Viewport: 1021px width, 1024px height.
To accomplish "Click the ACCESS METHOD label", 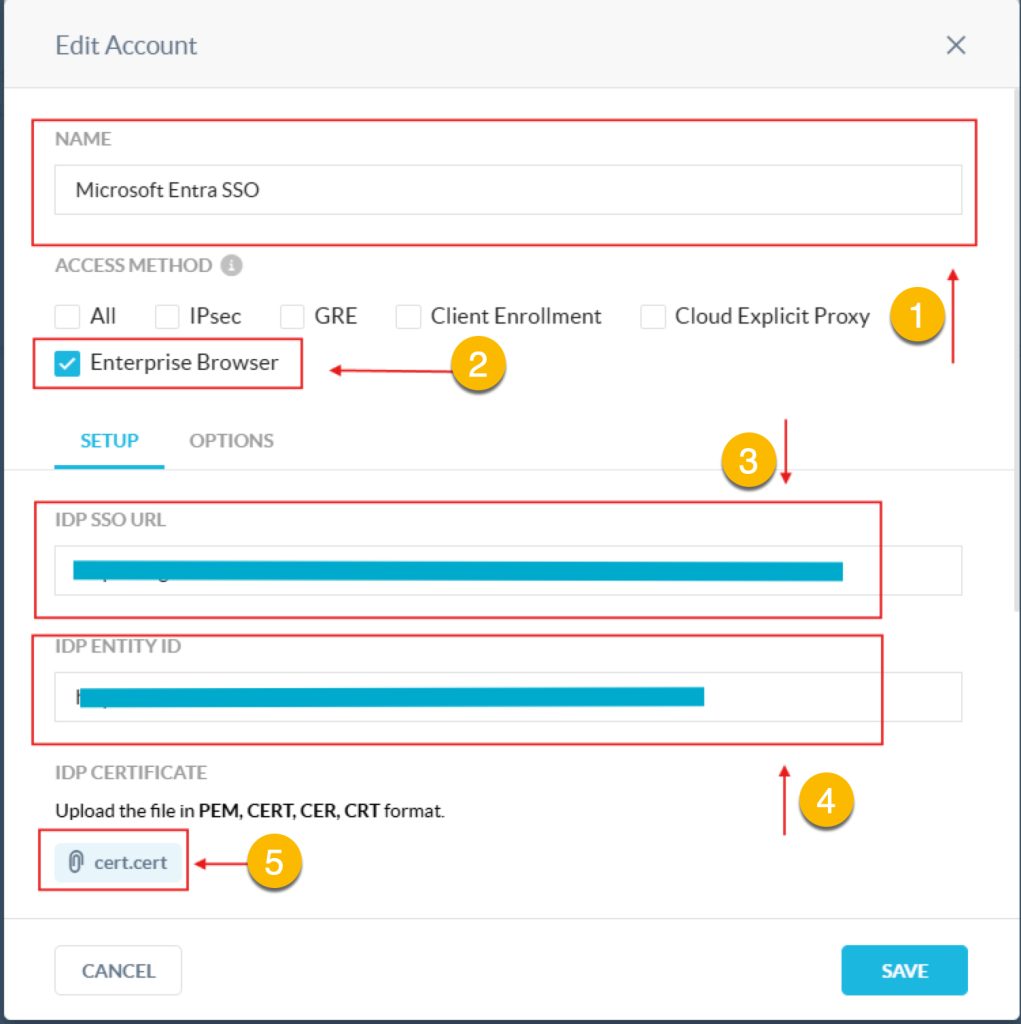I will point(133,266).
